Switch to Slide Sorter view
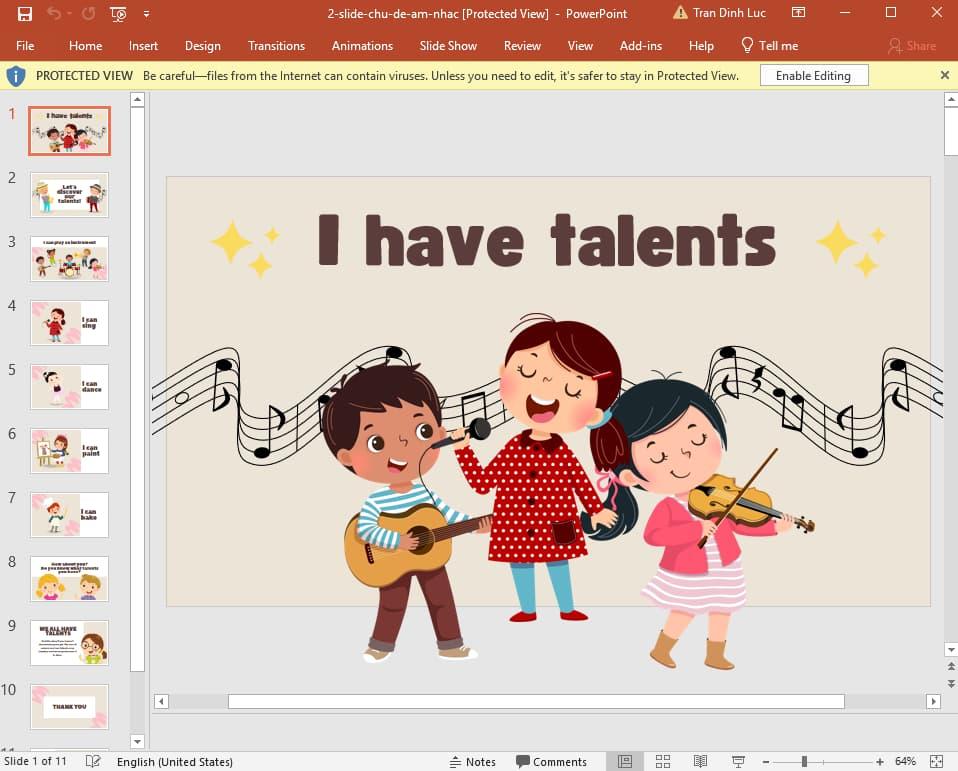The height and width of the screenshot is (771, 958). click(662, 761)
